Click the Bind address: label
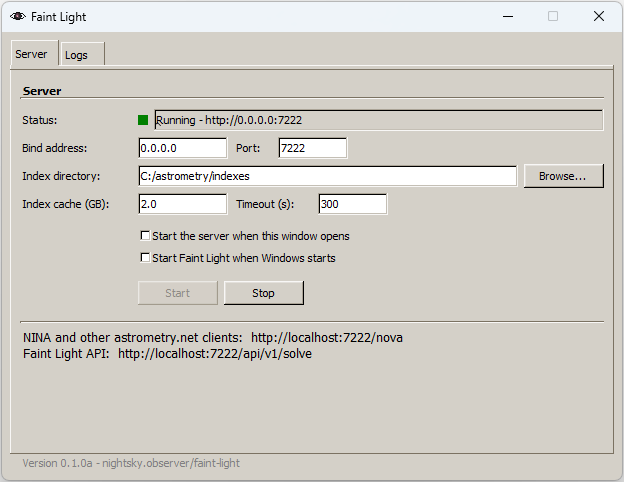The height and width of the screenshot is (482, 624). click(55, 148)
